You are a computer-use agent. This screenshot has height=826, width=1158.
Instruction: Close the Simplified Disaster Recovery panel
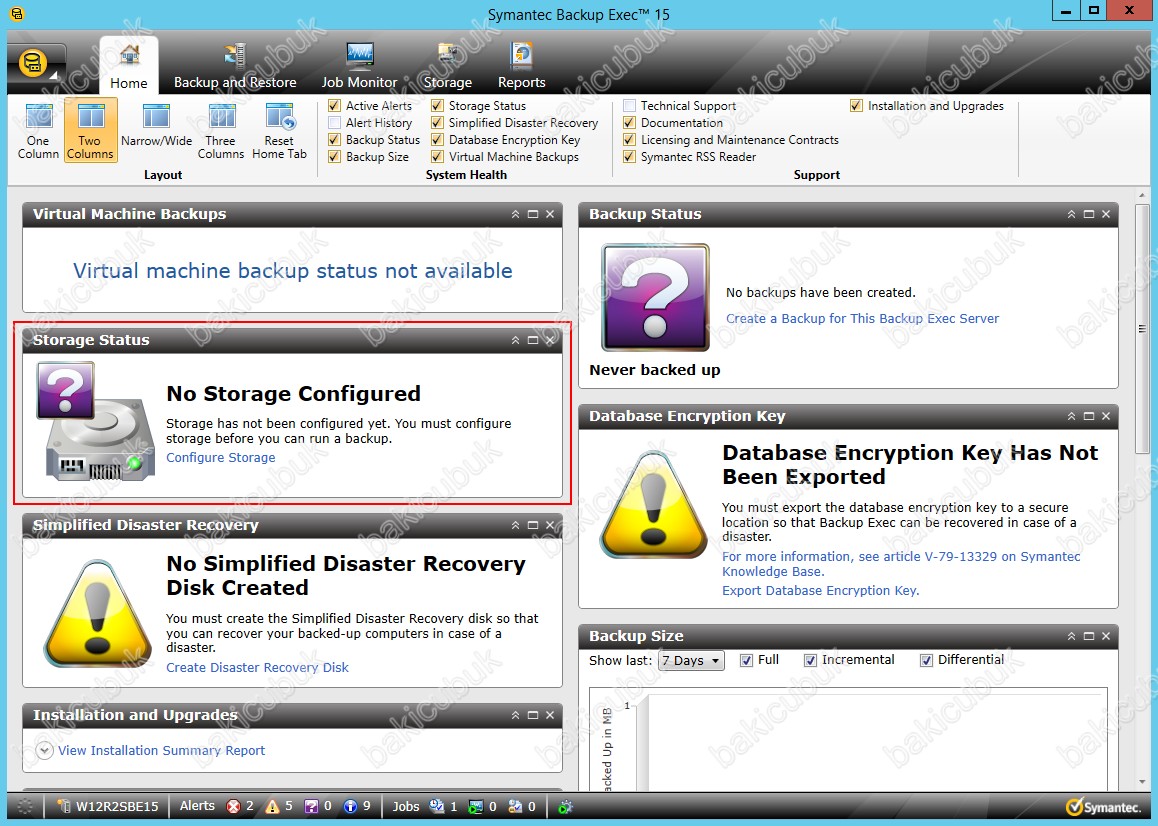[550, 525]
